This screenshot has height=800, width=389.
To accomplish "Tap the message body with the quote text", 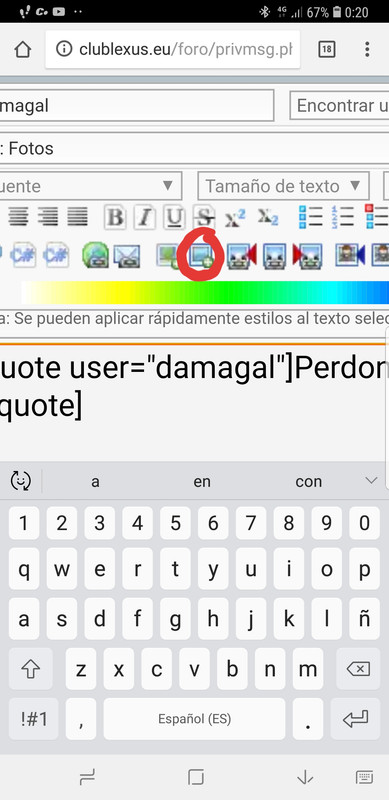I will click(194, 403).
